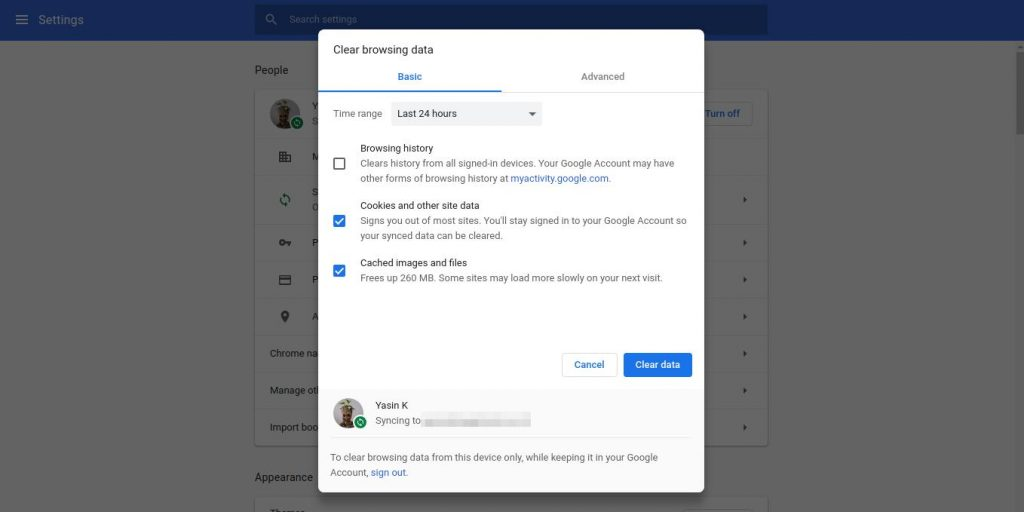Open the Settings hamburger menu
The width and height of the screenshot is (1024, 512).
[x=22, y=20]
